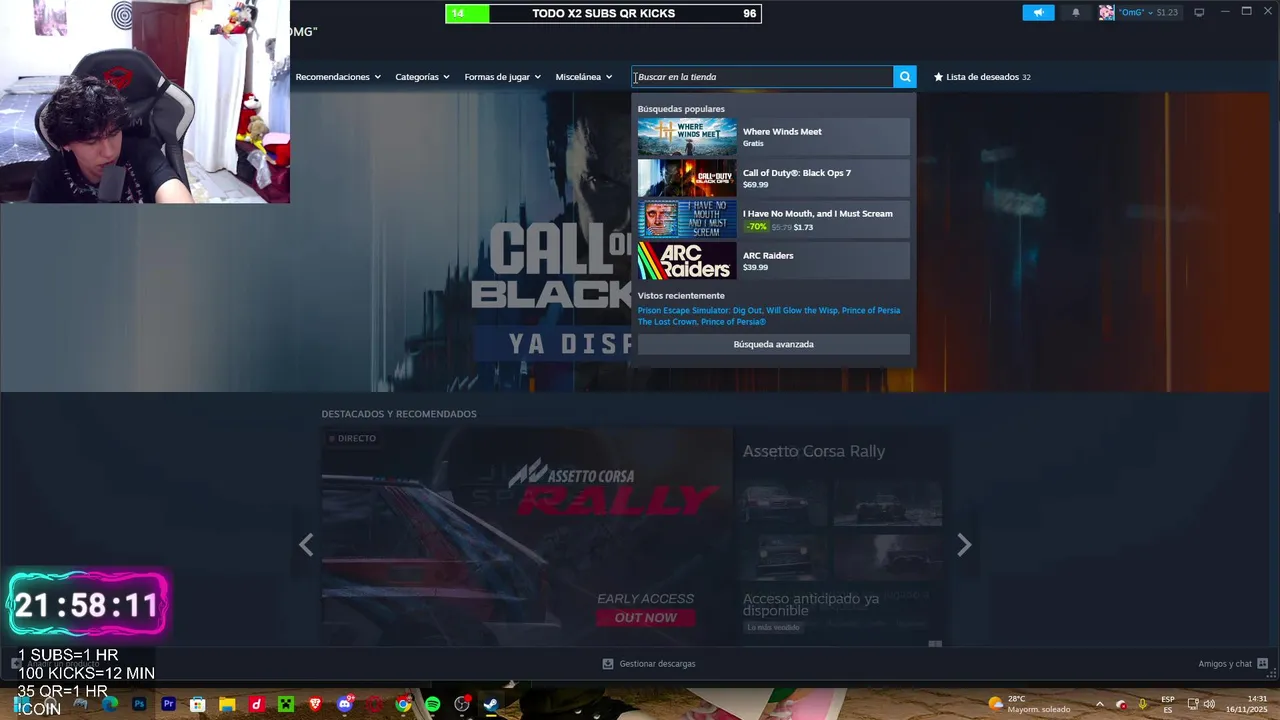
Task: Open Spotify from the taskbar
Action: [433, 704]
